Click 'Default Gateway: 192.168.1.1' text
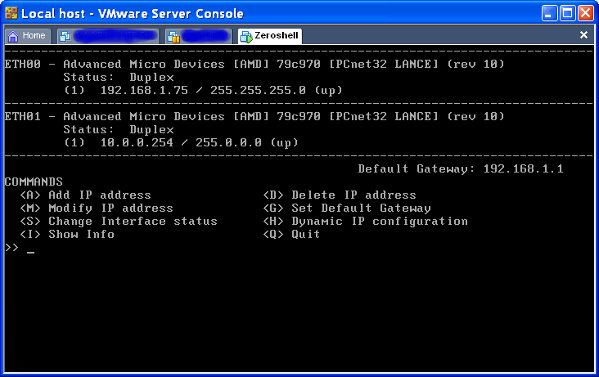The height and width of the screenshot is (377, 599). [x=460, y=169]
